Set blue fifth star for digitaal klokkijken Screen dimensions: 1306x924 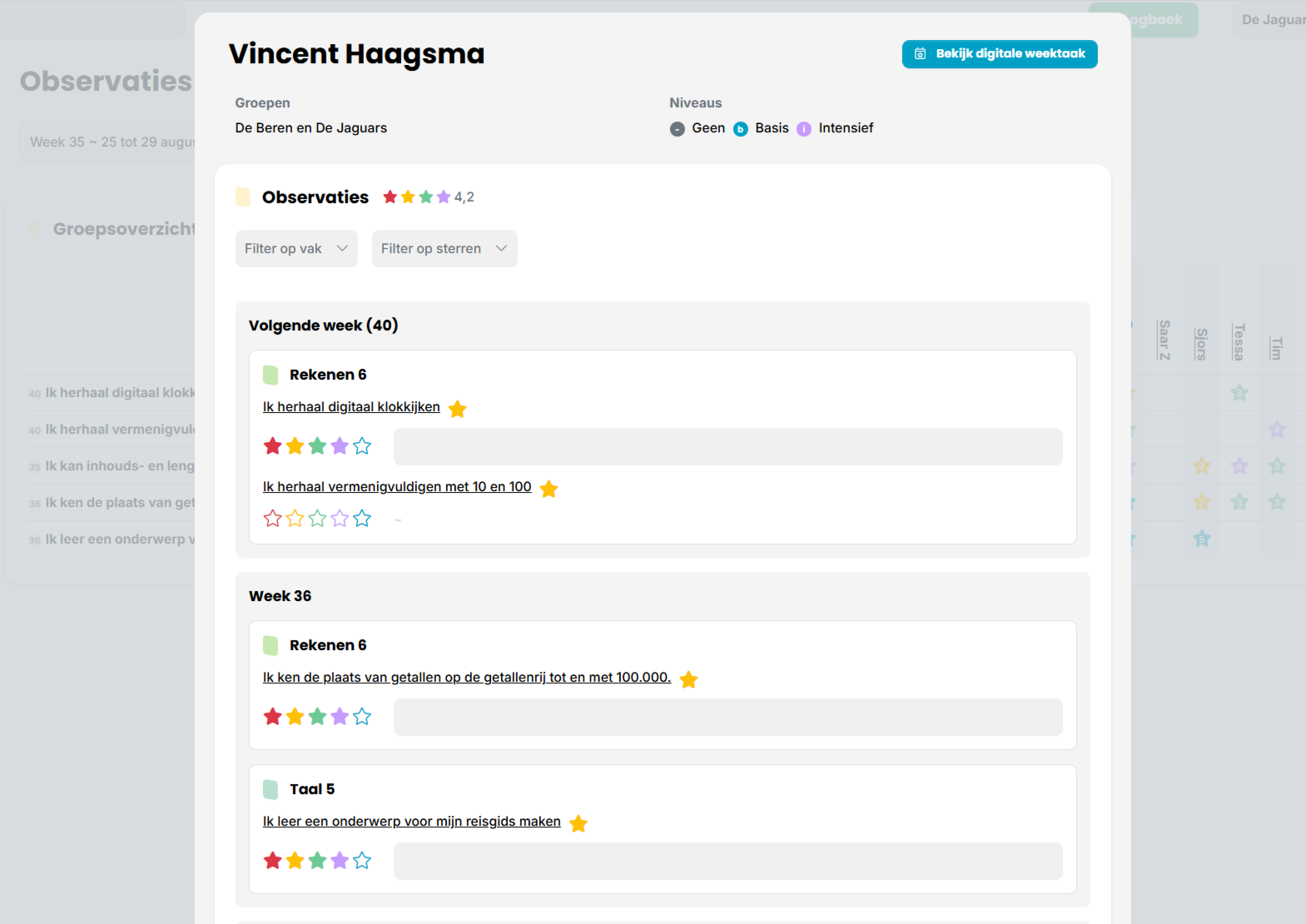click(x=362, y=446)
